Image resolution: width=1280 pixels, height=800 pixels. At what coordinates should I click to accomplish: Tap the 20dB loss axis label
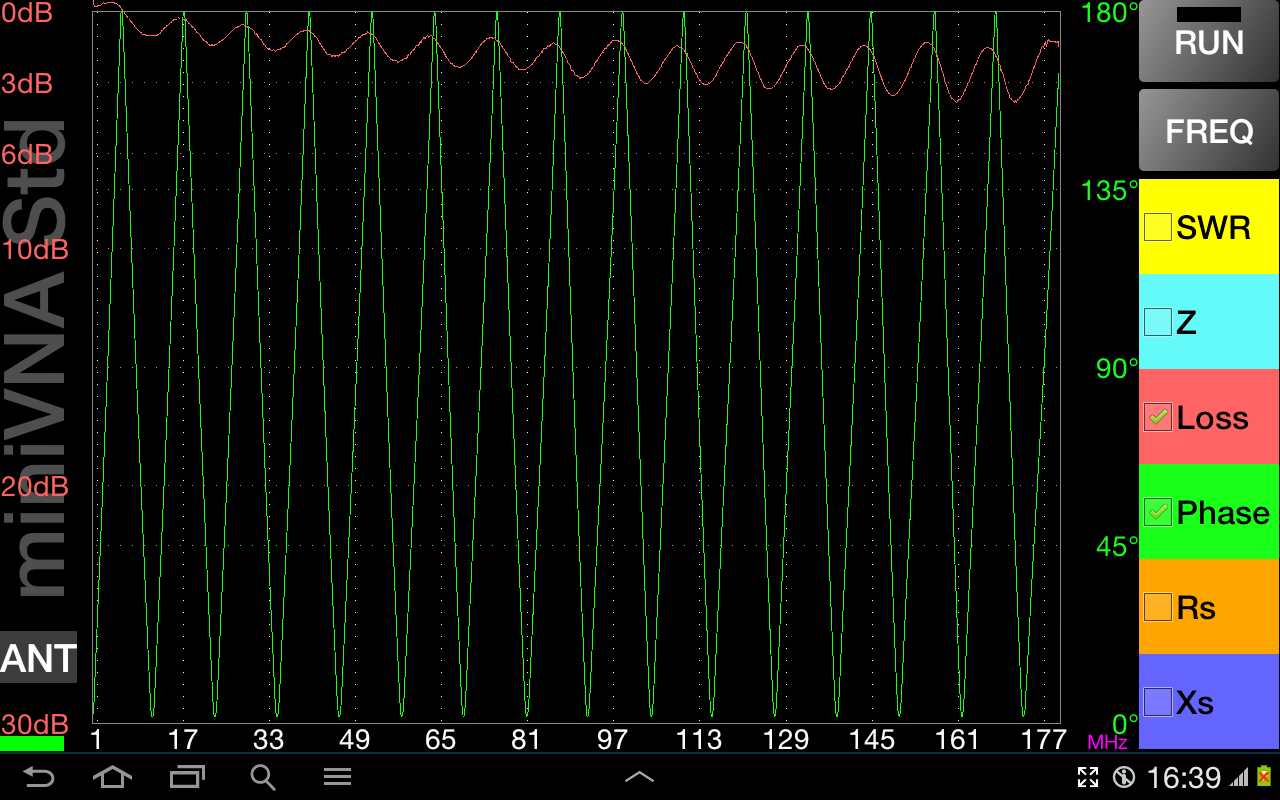point(35,487)
